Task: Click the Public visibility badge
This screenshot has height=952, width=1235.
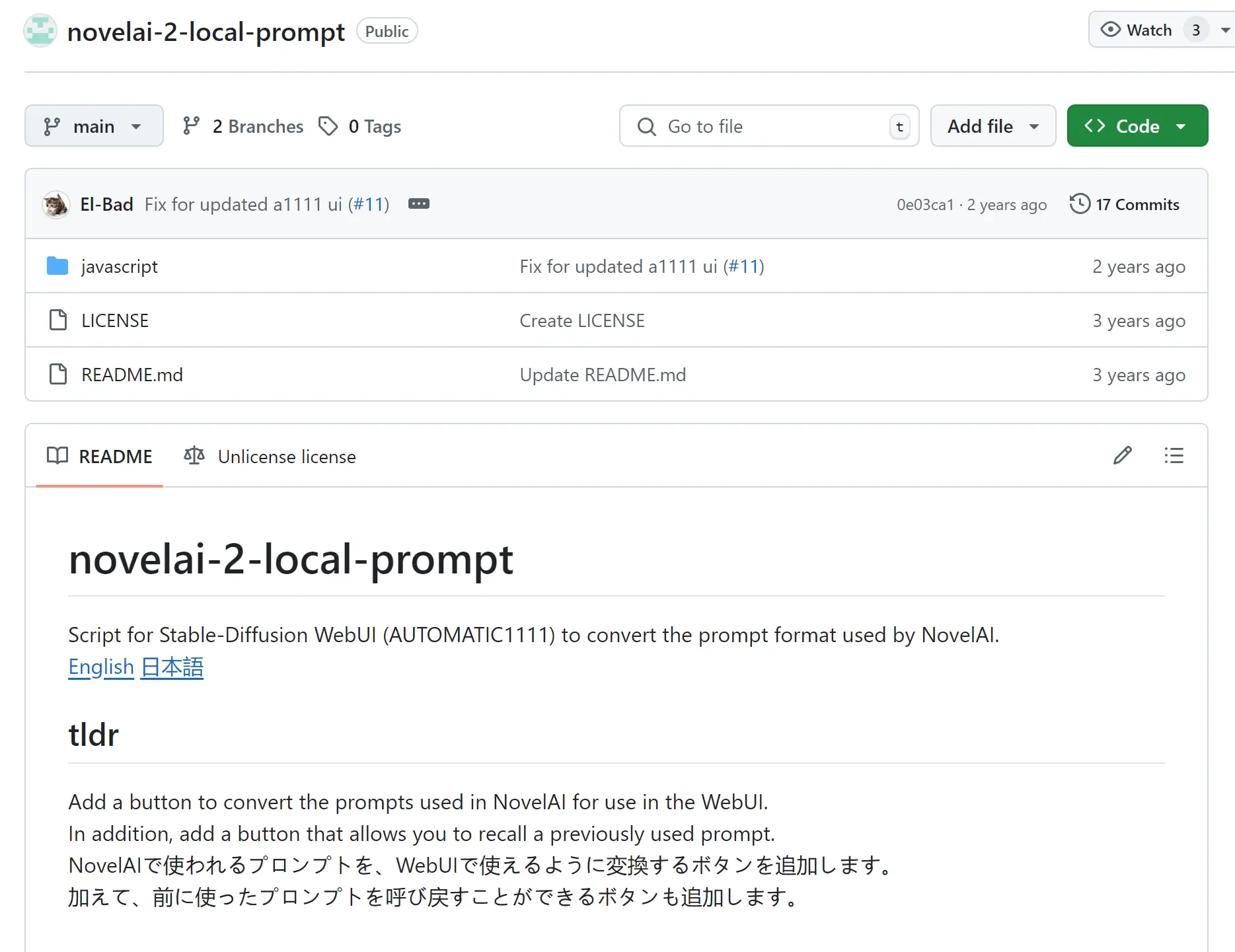Action: 387,31
